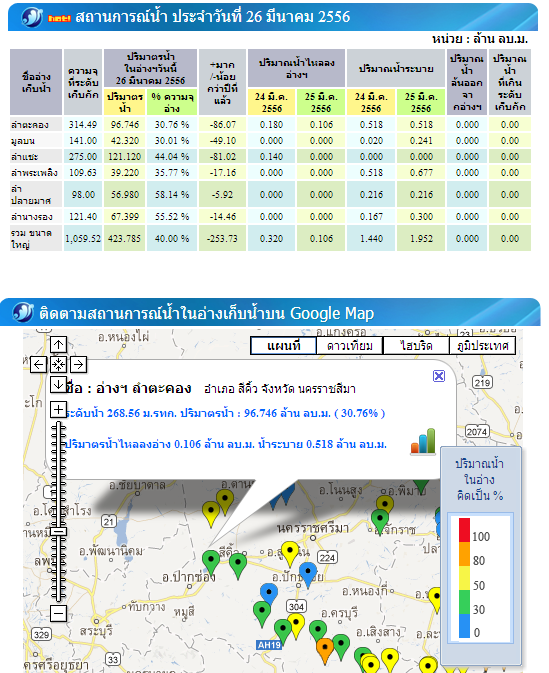Screen dimensions: 549x673
Task: Click the มูลบน reservoir name in the table
Action: [x=23, y=141]
